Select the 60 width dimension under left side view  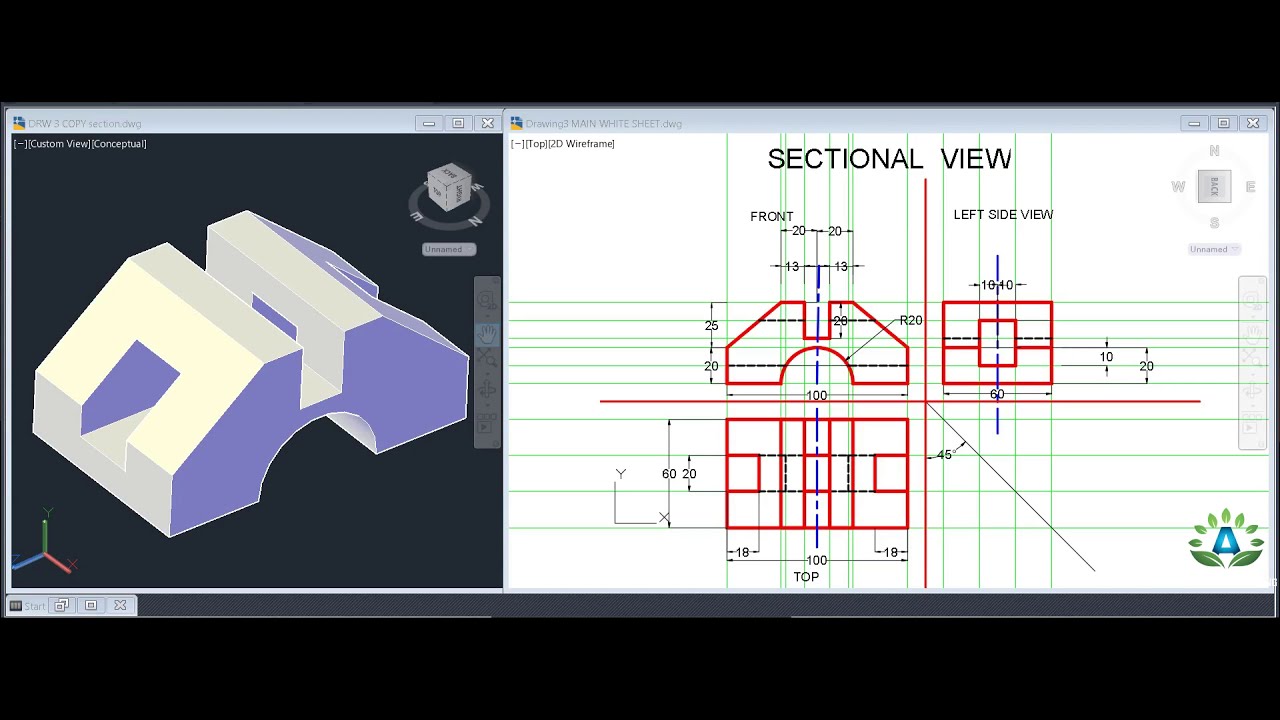(x=997, y=395)
